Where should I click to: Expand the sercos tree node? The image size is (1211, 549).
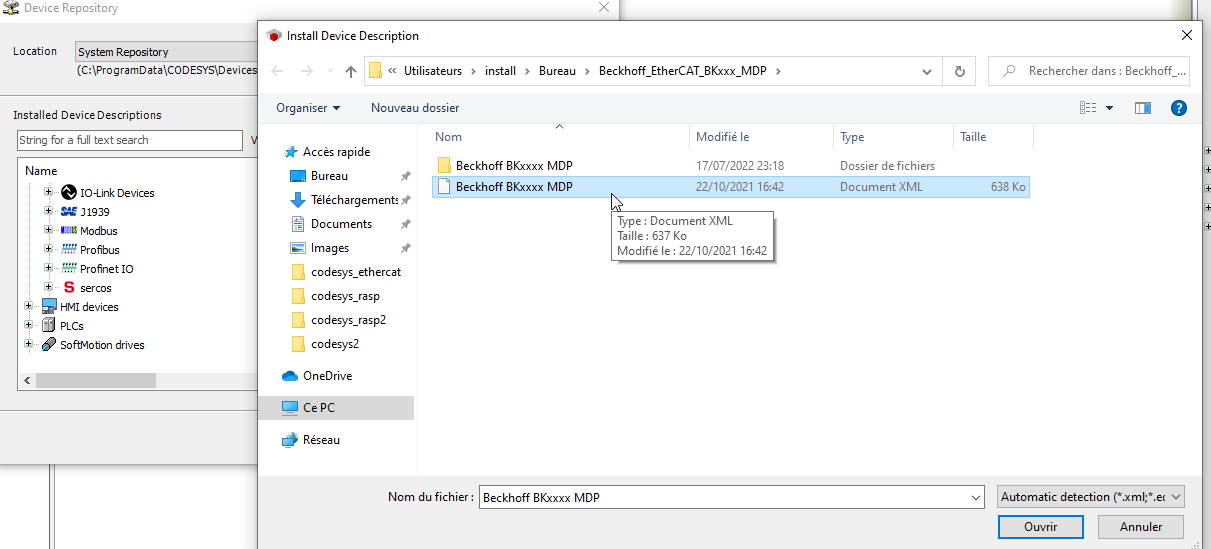pyautogui.click(x=48, y=287)
